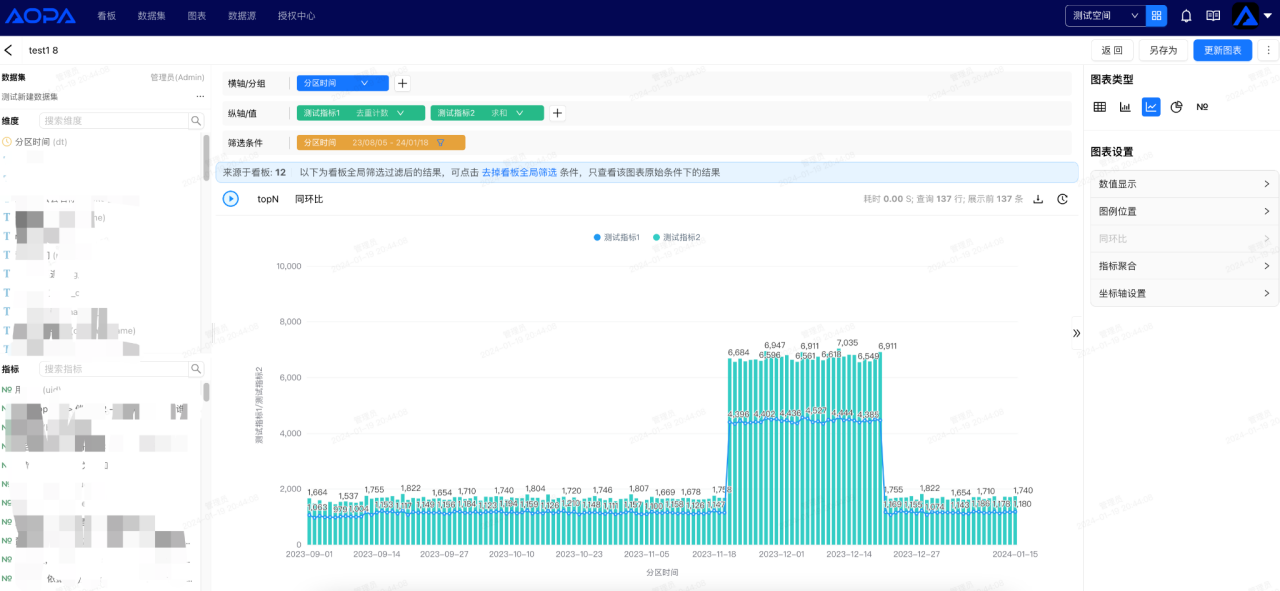The height and width of the screenshot is (591, 1280).
Task: Click the metric list scrollbar
Action: pyautogui.click(x=207, y=392)
